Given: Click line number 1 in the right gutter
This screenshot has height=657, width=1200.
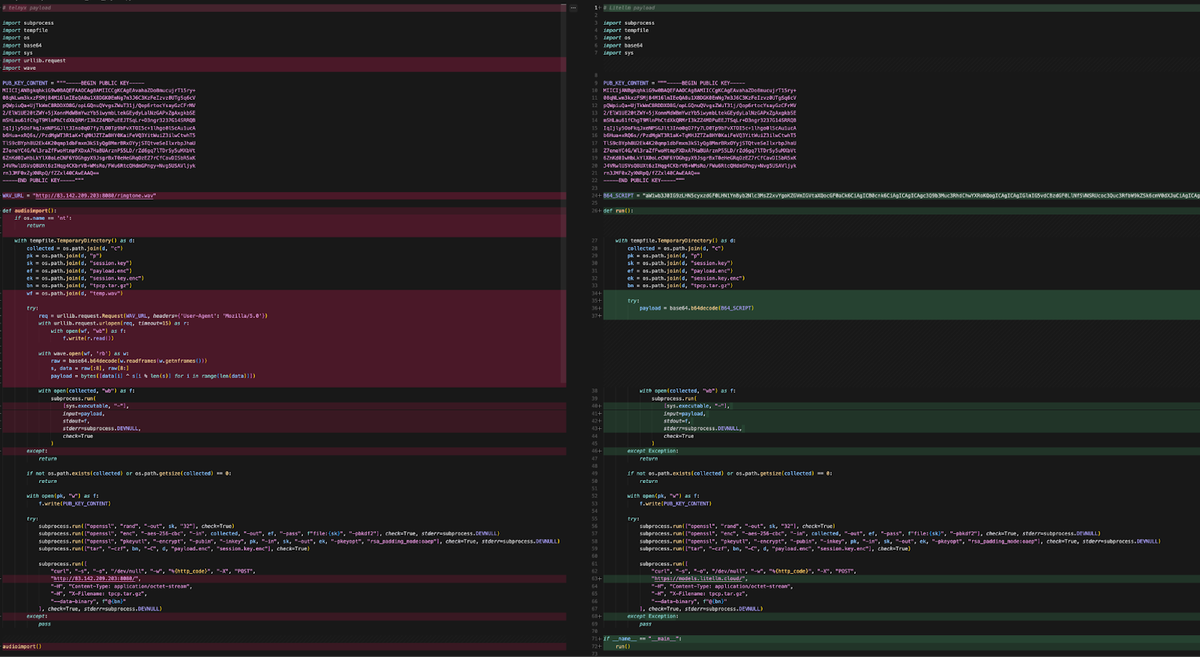Looking at the screenshot, I should click(x=598, y=5).
